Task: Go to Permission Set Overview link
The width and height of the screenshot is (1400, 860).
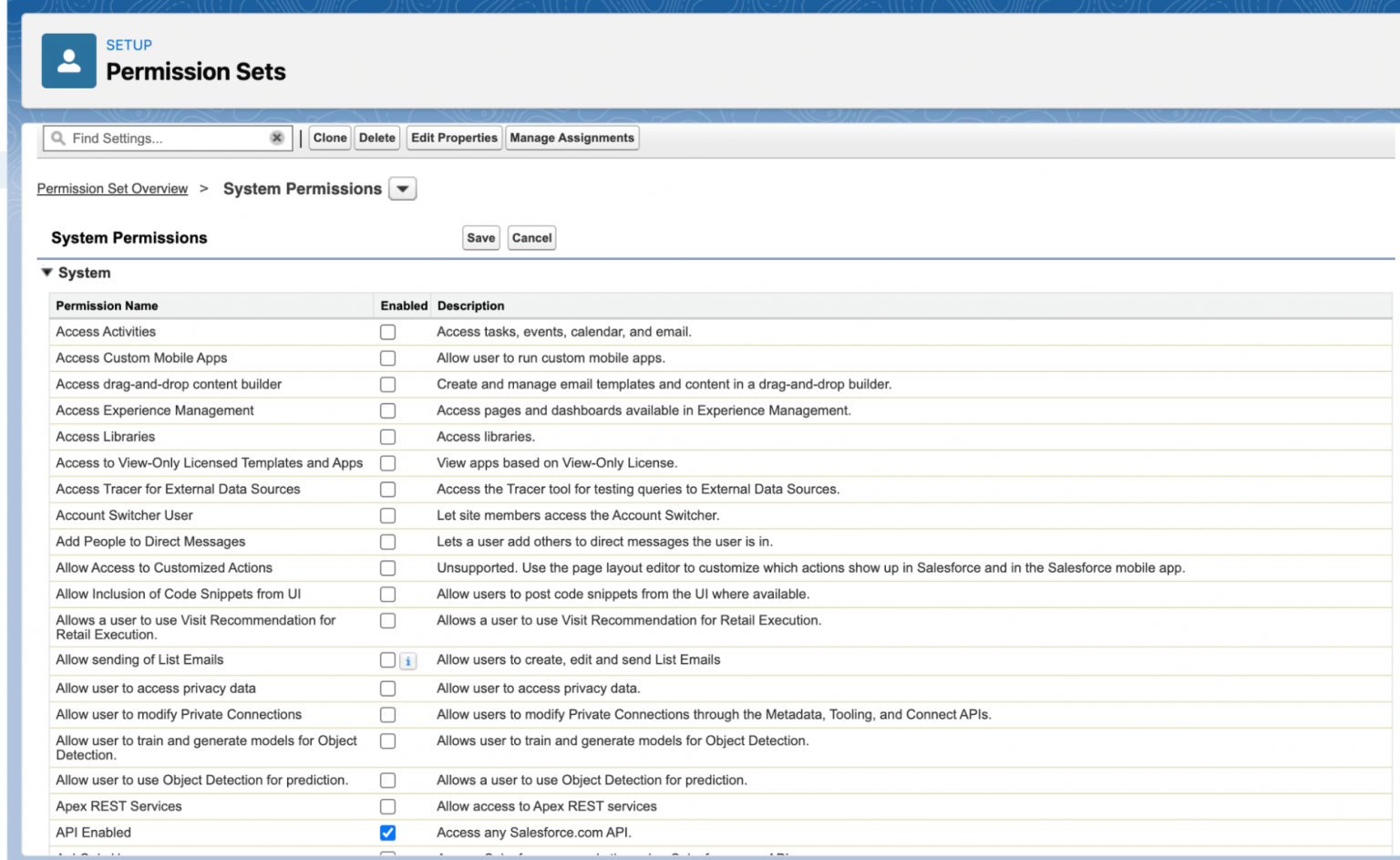Action: pos(112,189)
